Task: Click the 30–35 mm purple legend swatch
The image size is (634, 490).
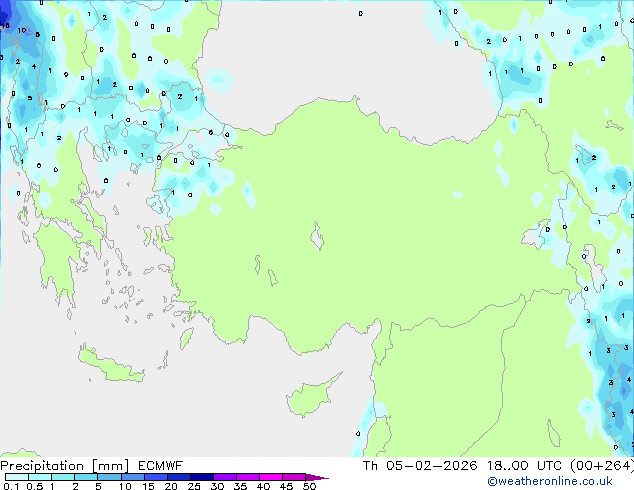Action: [x=225, y=477]
